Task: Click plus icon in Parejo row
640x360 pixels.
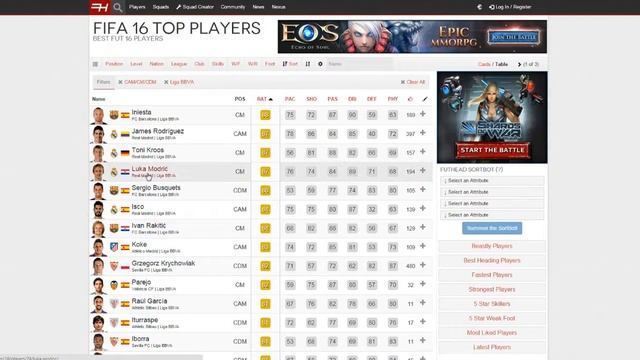Action: 423,284
